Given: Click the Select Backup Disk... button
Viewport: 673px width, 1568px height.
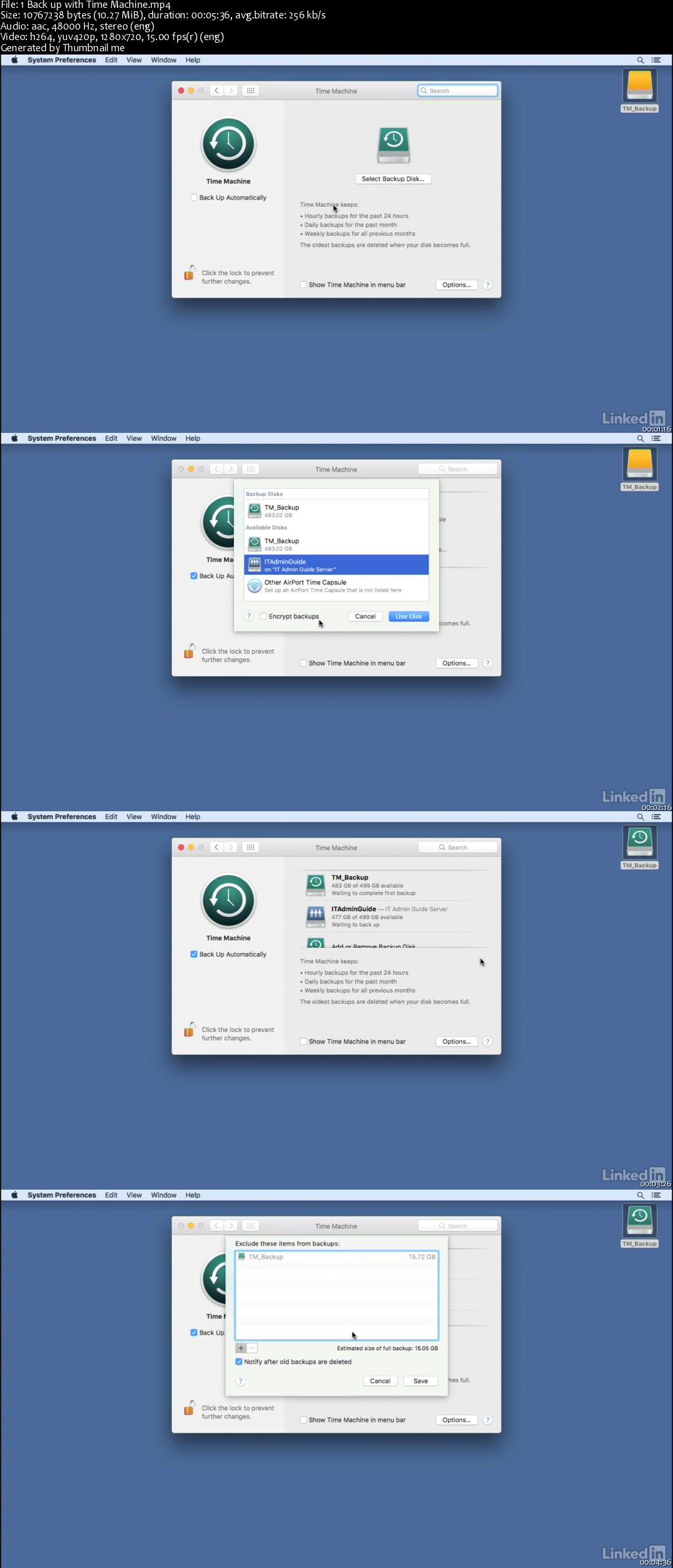Looking at the screenshot, I should pos(393,179).
